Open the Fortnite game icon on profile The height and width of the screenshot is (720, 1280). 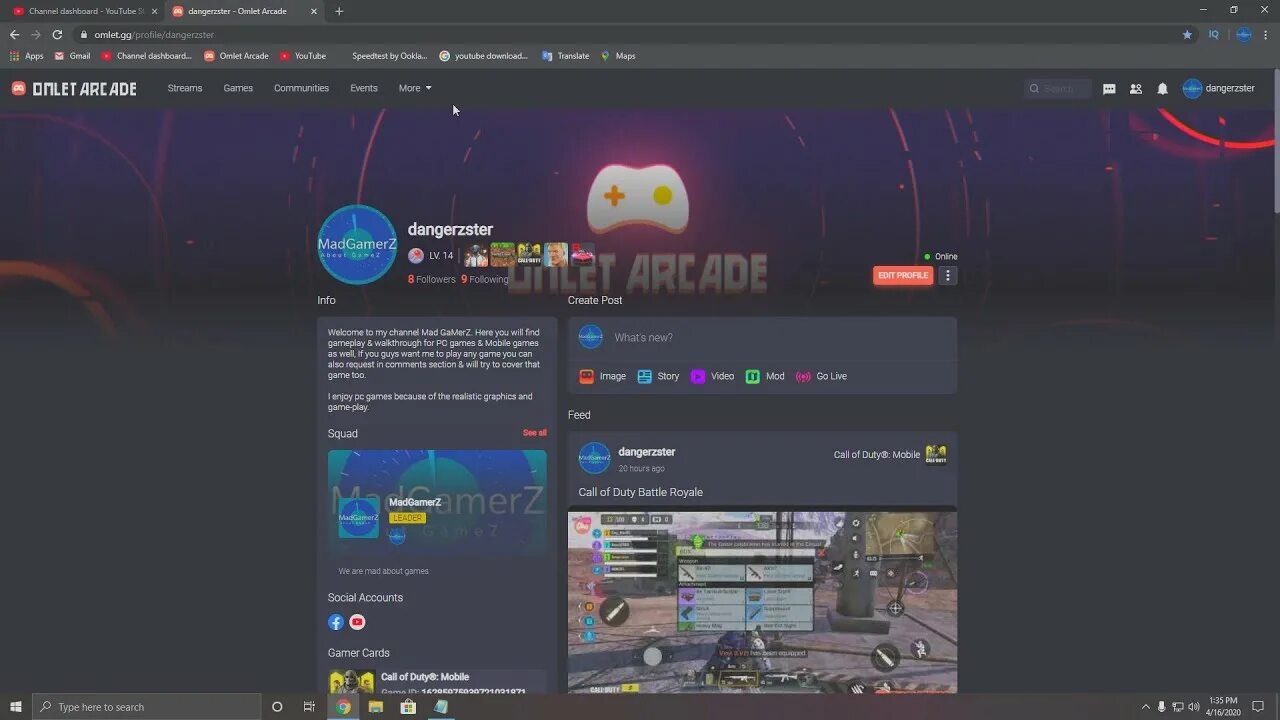point(556,255)
